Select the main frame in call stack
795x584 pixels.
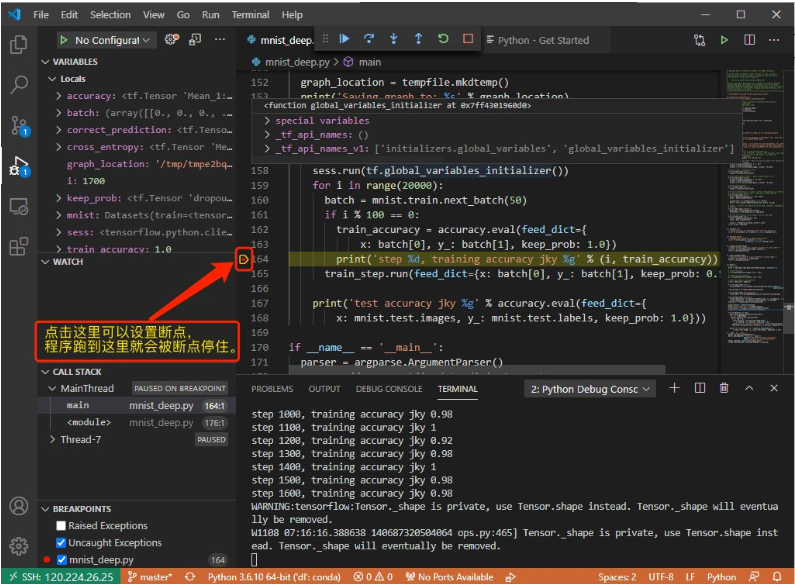tap(137, 406)
